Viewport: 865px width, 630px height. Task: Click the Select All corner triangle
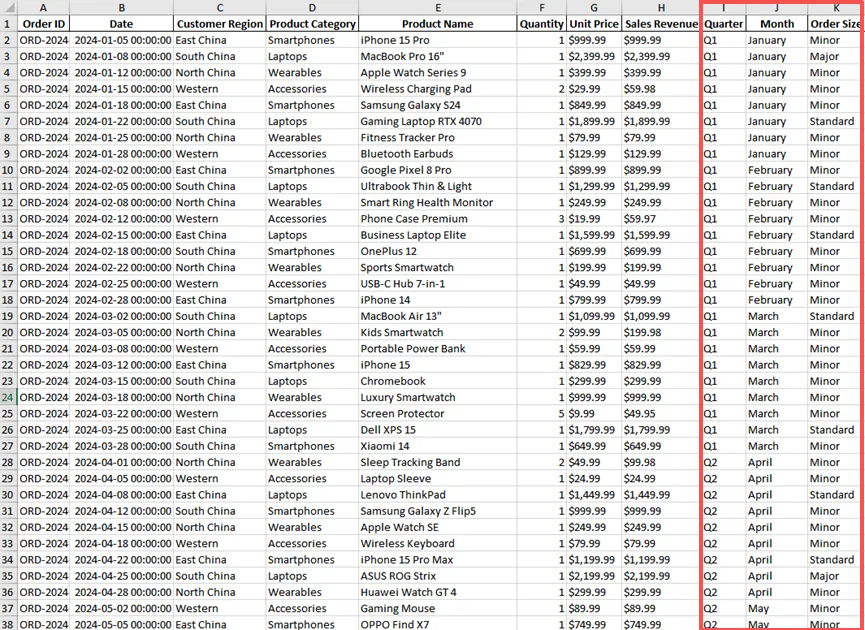pyautogui.click(x=8, y=7)
